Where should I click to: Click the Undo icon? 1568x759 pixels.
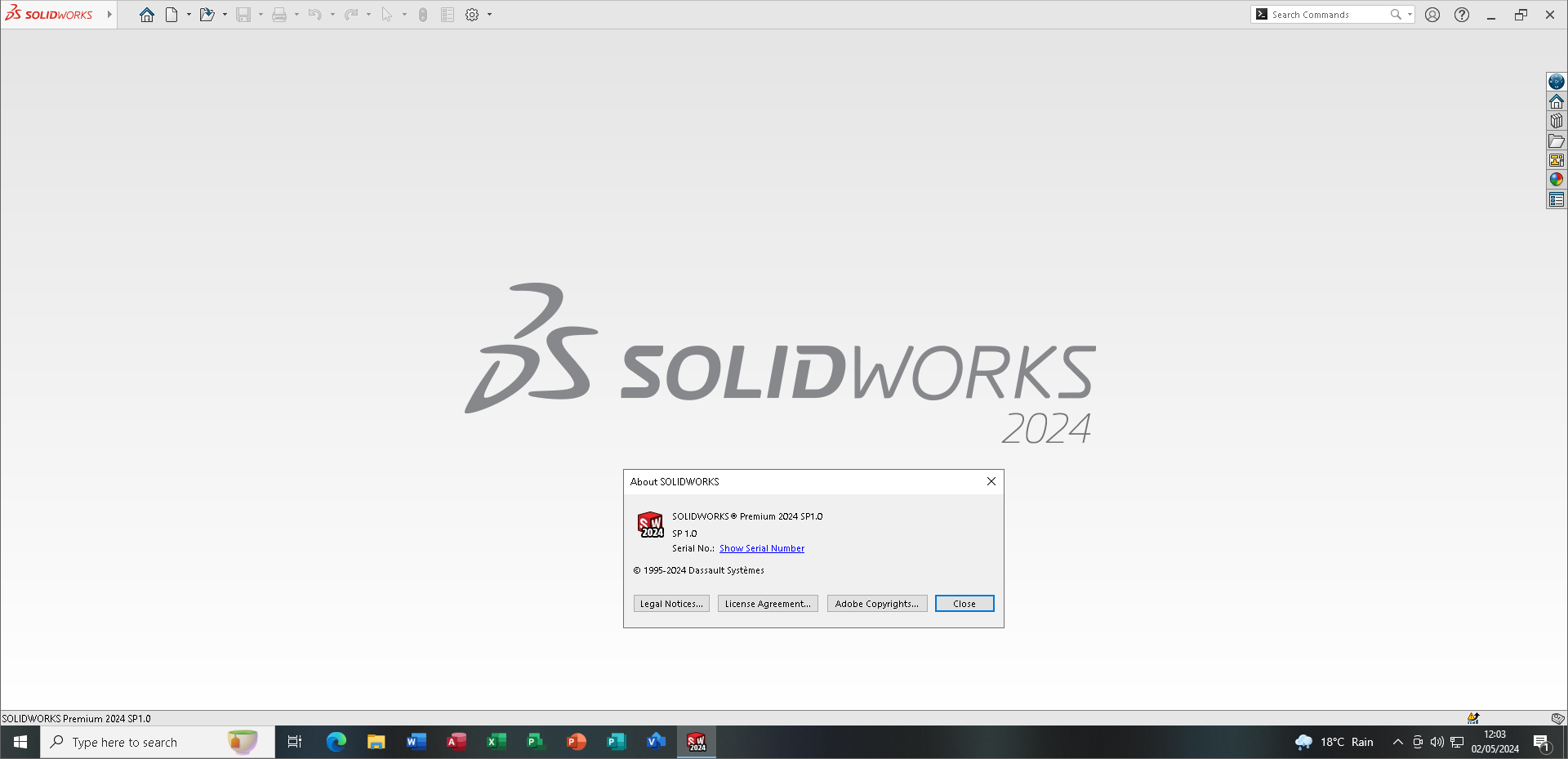click(x=315, y=15)
